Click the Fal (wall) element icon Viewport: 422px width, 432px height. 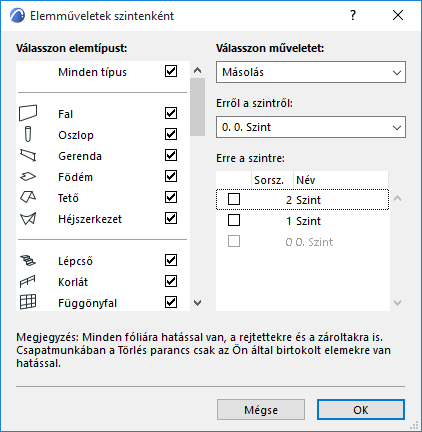(x=28, y=113)
